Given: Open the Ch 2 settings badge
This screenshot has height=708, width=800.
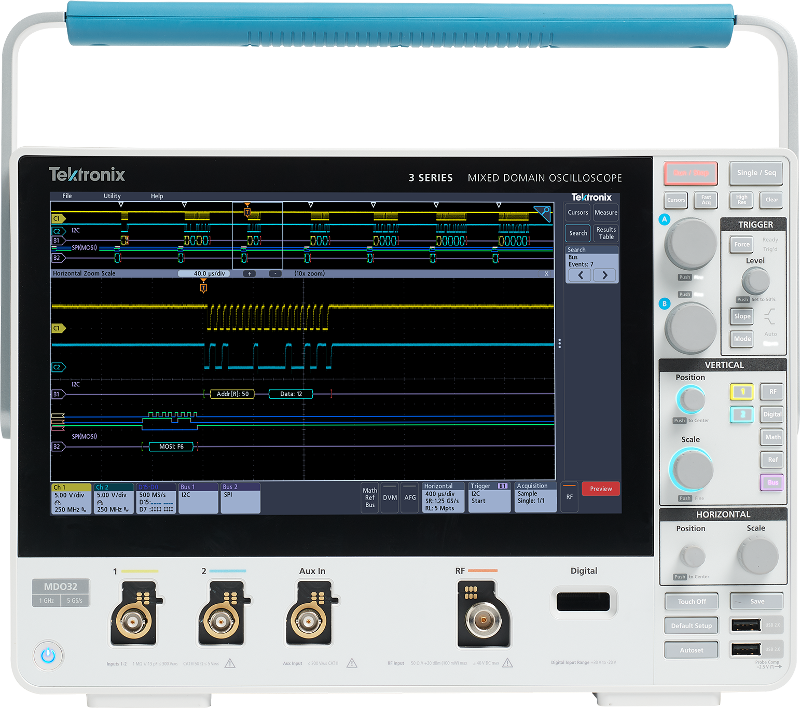Looking at the screenshot, I should [113, 498].
